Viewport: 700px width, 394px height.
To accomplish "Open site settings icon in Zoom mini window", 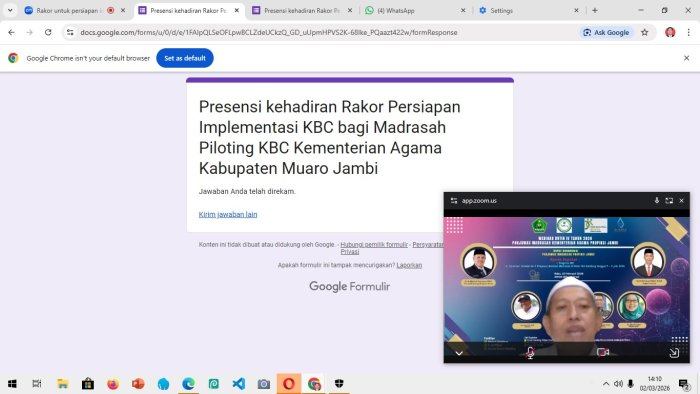I will tap(454, 201).
